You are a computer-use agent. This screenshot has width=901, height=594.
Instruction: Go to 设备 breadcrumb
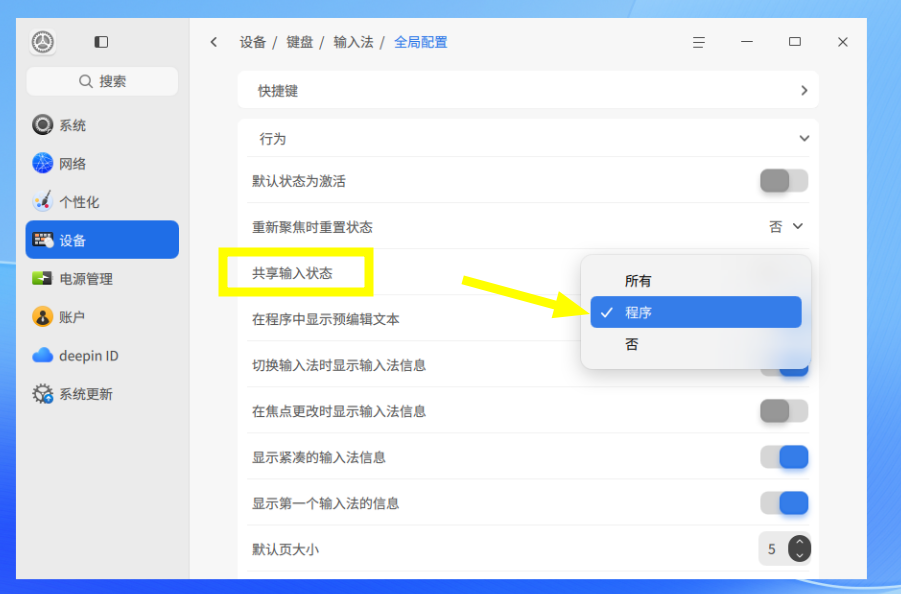pos(253,43)
